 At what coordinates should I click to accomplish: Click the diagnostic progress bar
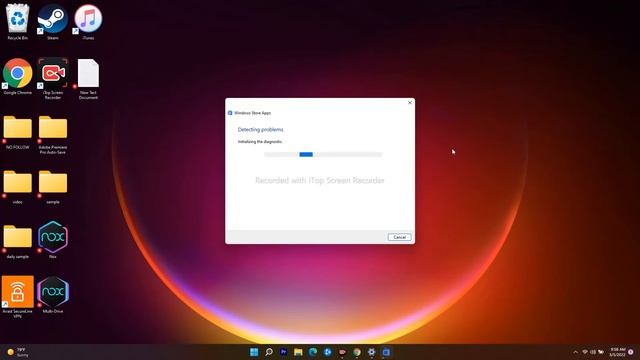(323, 154)
